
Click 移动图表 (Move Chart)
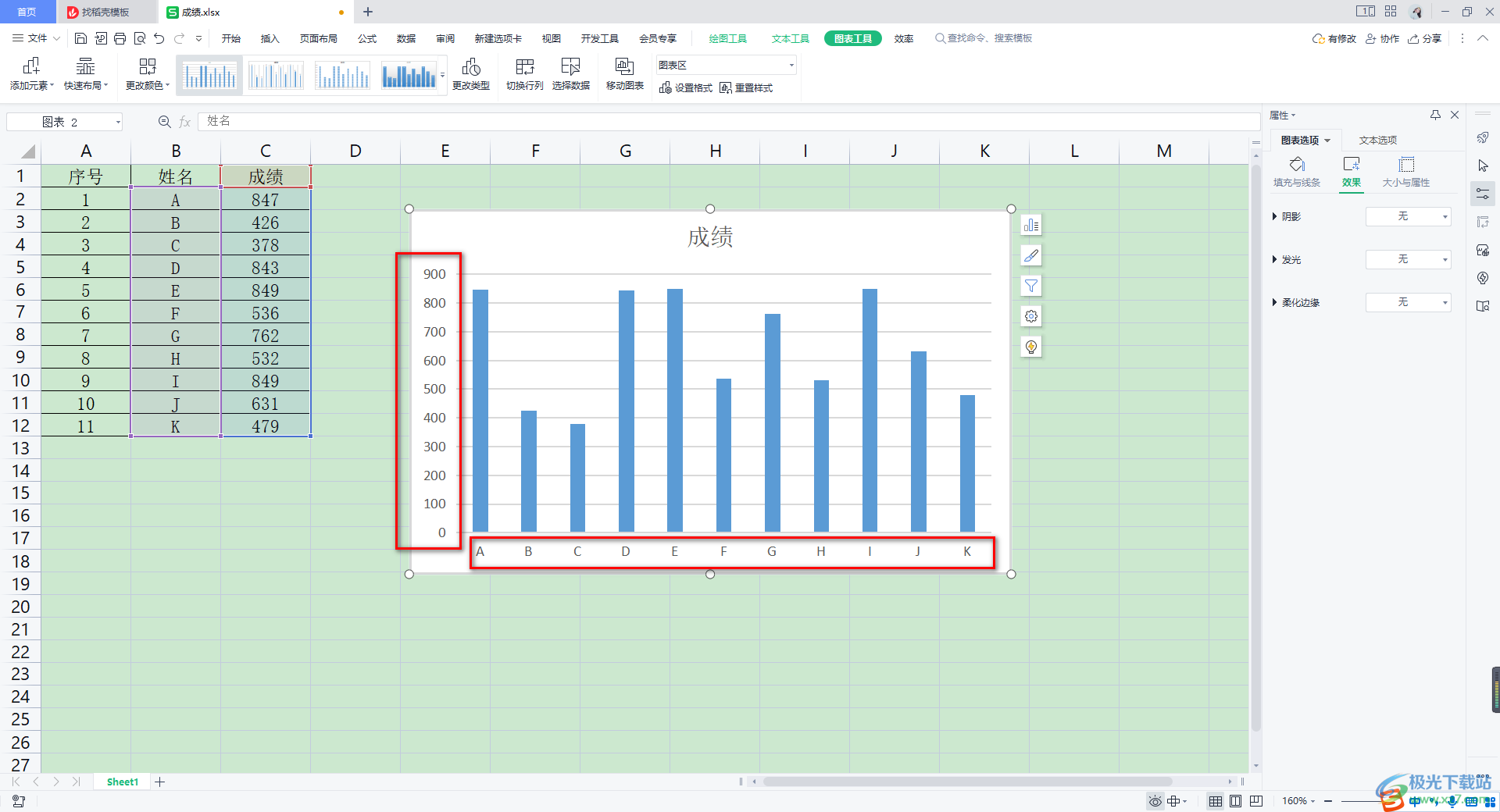pos(625,75)
